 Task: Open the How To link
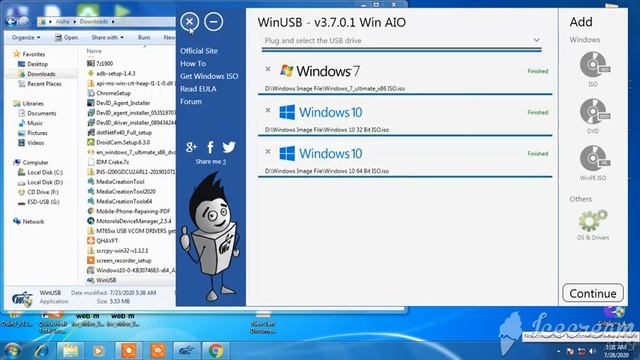coord(193,64)
